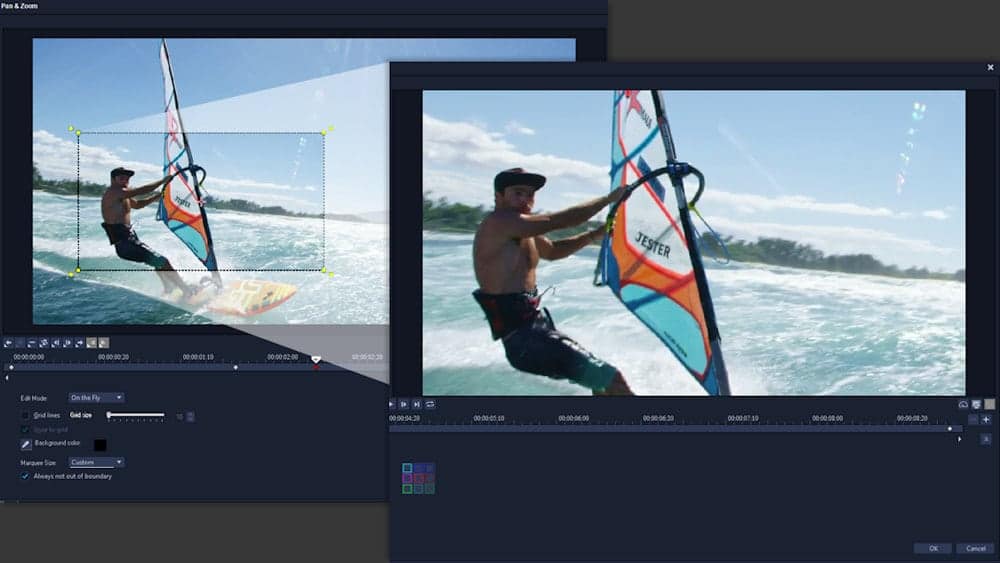Zoom out the timeline with minus icon
Screen dimensions: 1000x563
973,419
